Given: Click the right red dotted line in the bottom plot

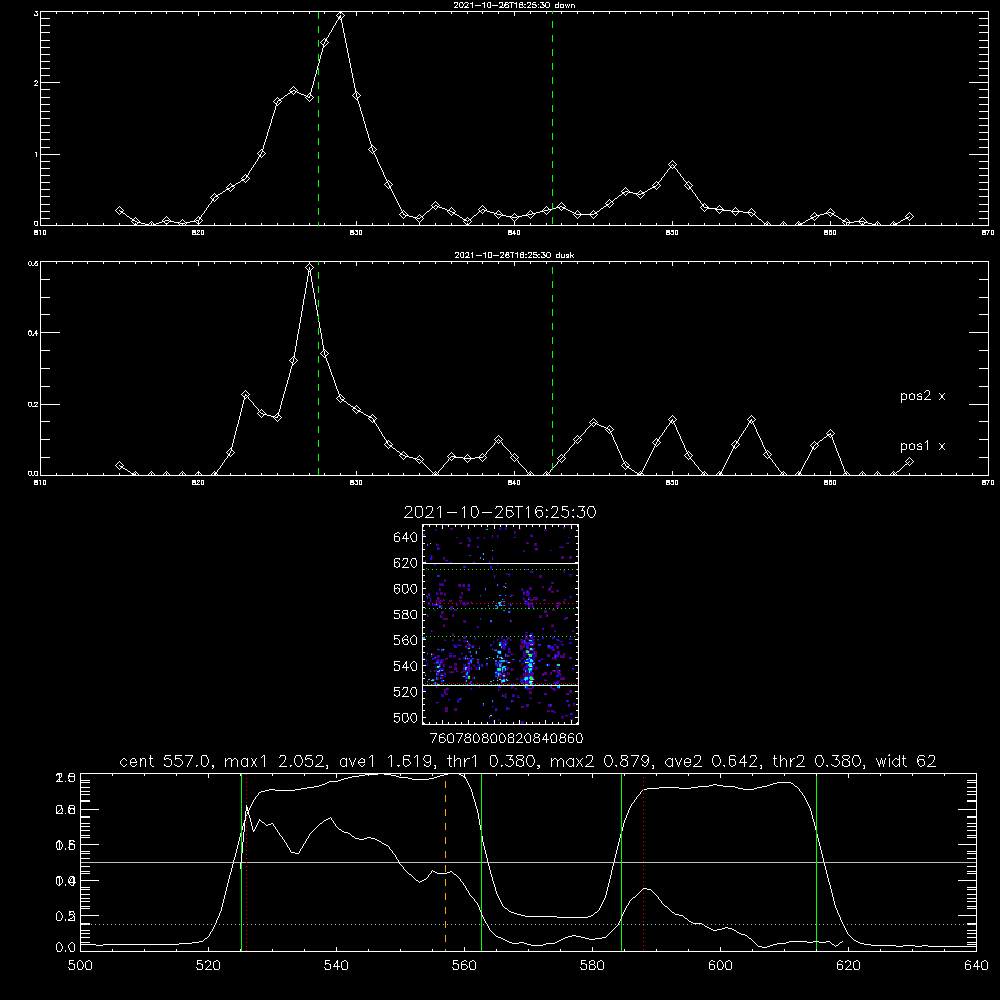Looking at the screenshot, I should coord(643,861).
